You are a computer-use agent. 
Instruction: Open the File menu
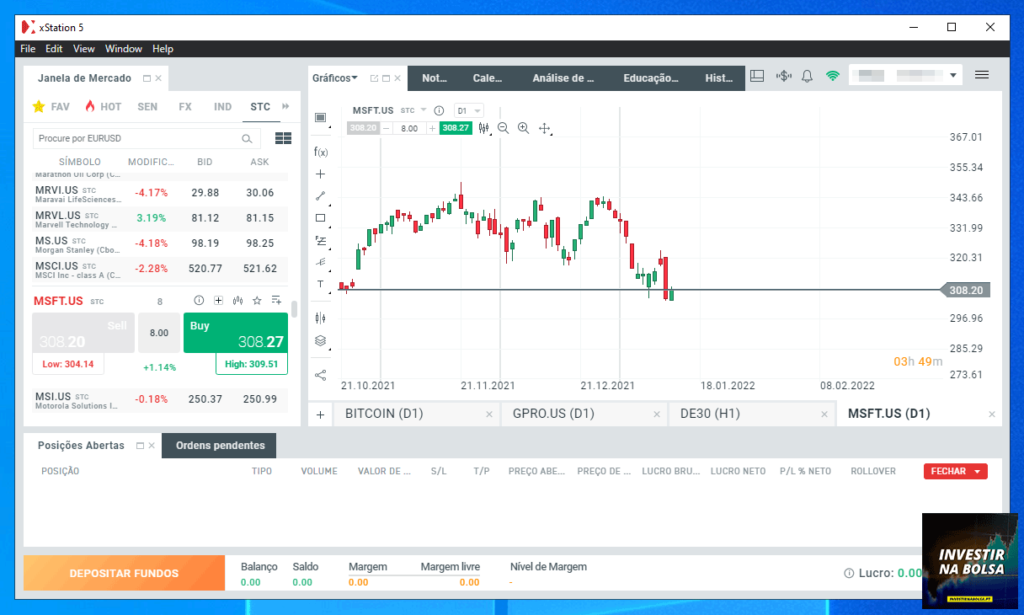(27, 49)
